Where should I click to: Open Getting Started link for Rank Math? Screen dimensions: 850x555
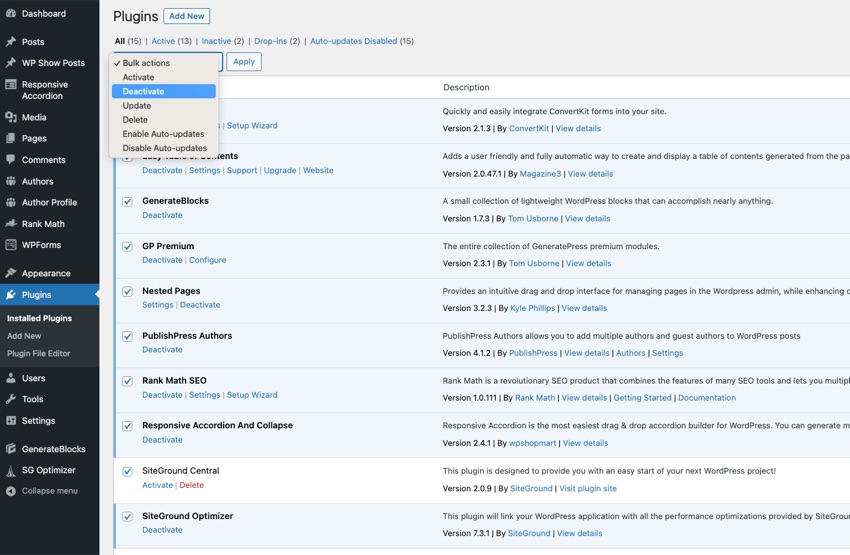coord(642,398)
